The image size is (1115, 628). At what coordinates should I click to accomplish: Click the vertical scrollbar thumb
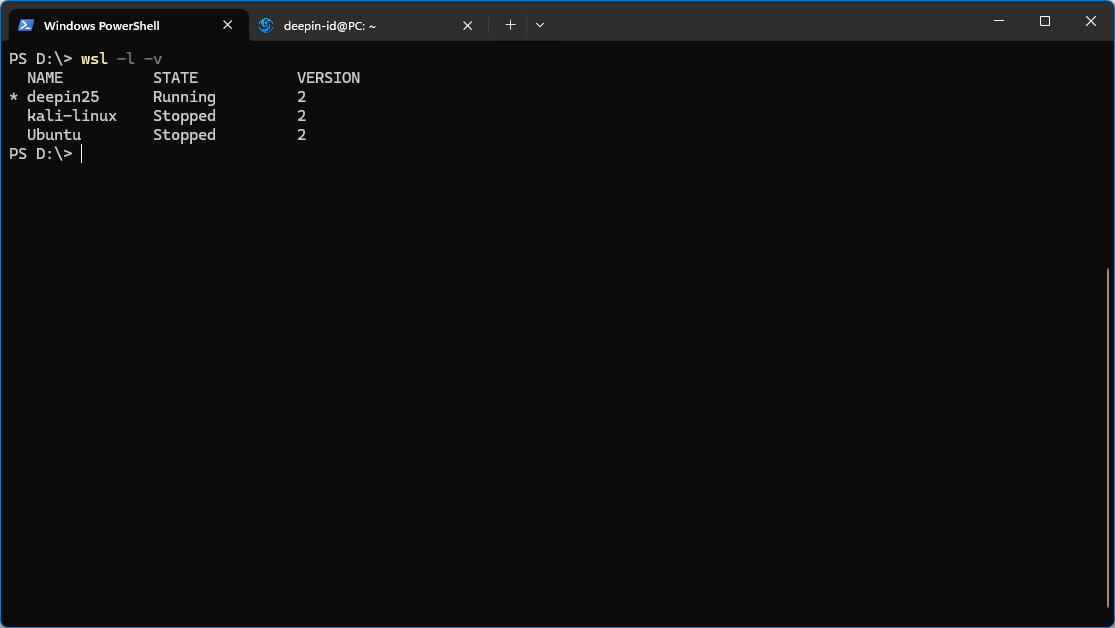pos(1108,439)
